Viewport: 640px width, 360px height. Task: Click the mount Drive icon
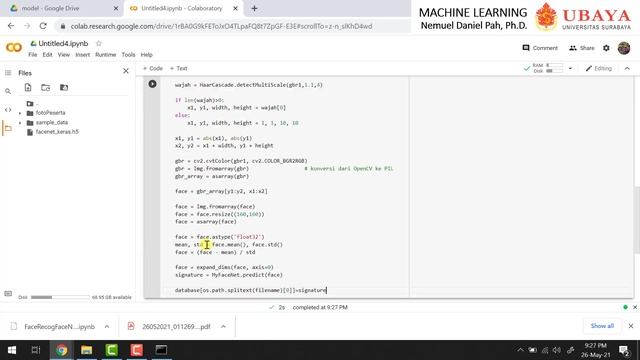(64, 87)
